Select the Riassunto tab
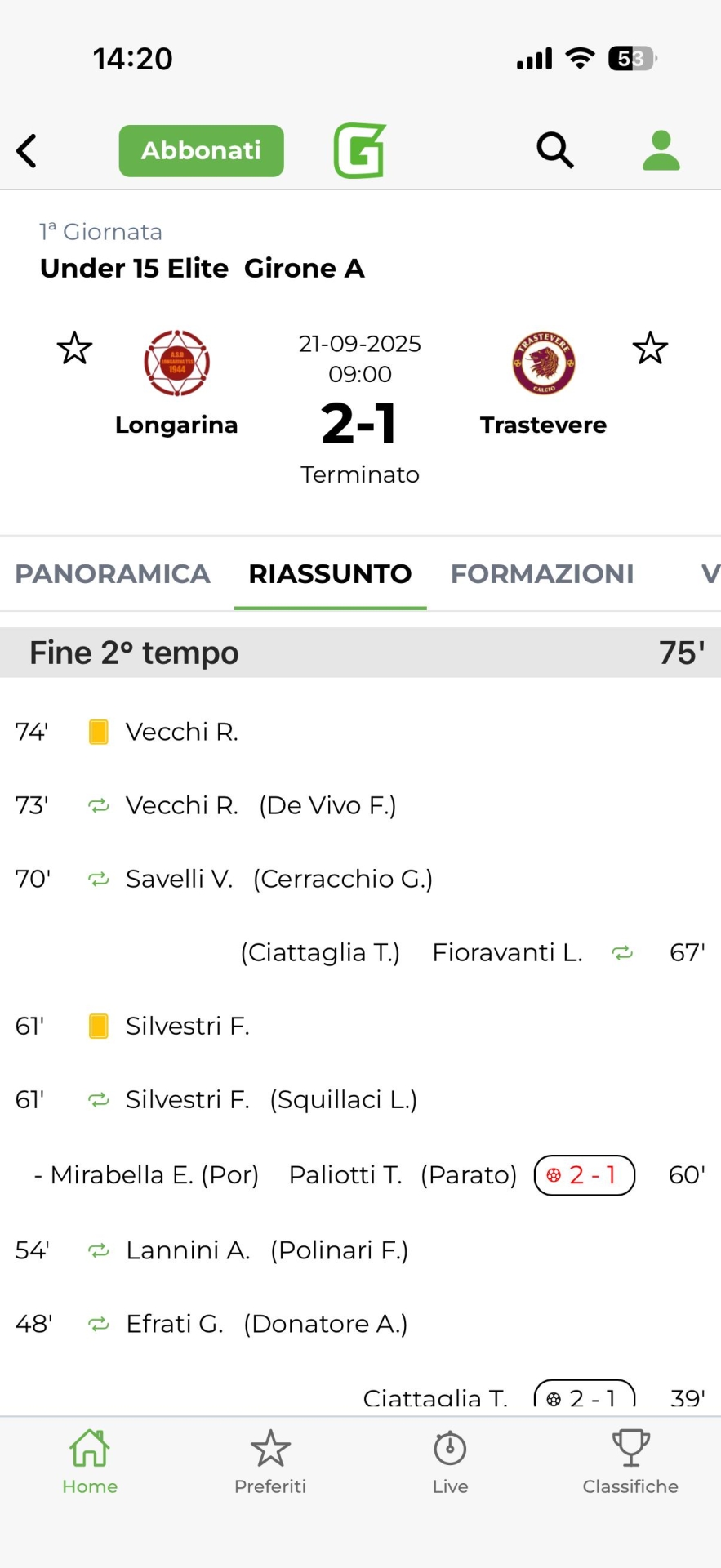Viewport: 721px width, 1568px height. tap(330, 574)
